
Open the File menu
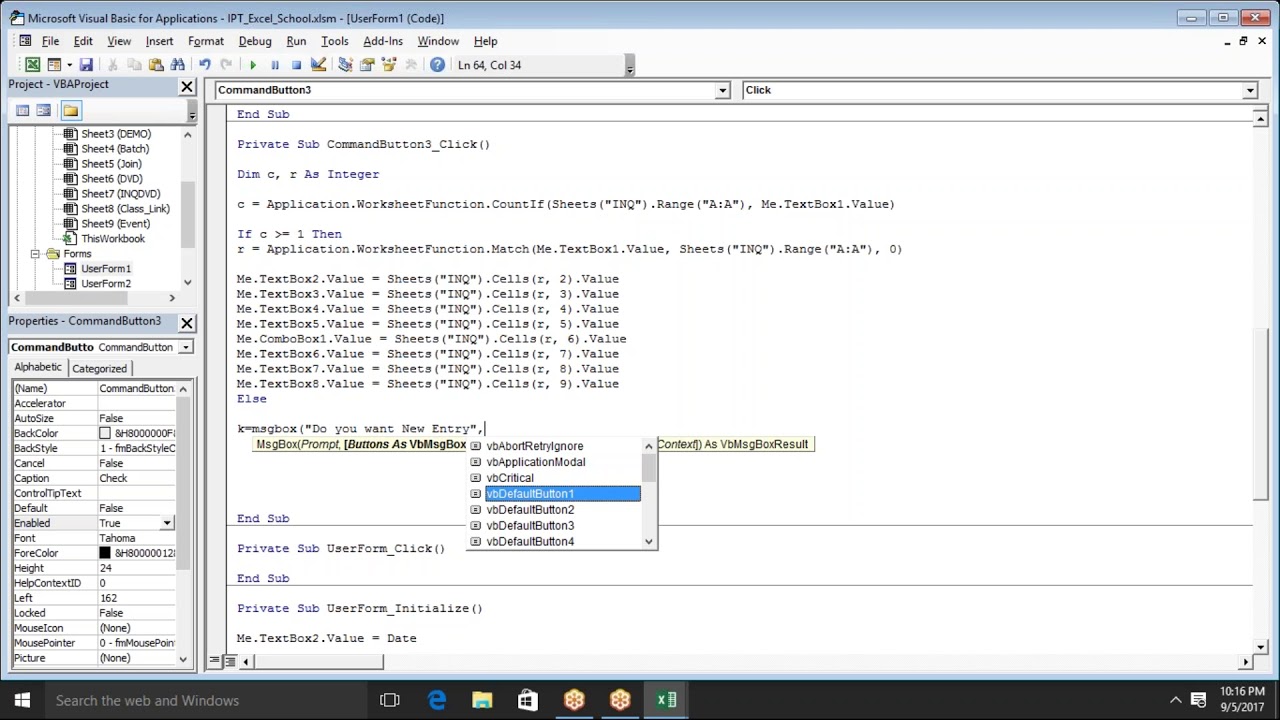click(x=50, y=41)
